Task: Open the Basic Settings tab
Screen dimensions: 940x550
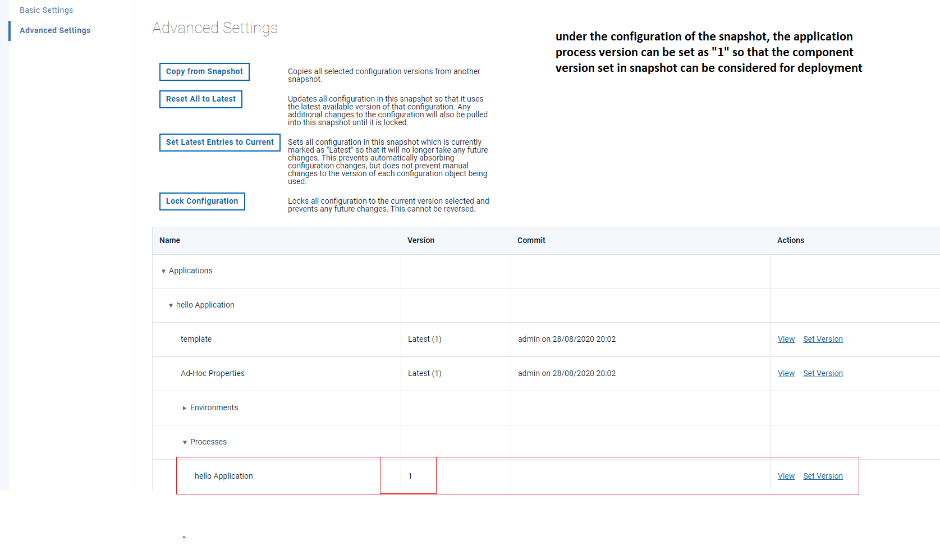Action: click(46, 10)
